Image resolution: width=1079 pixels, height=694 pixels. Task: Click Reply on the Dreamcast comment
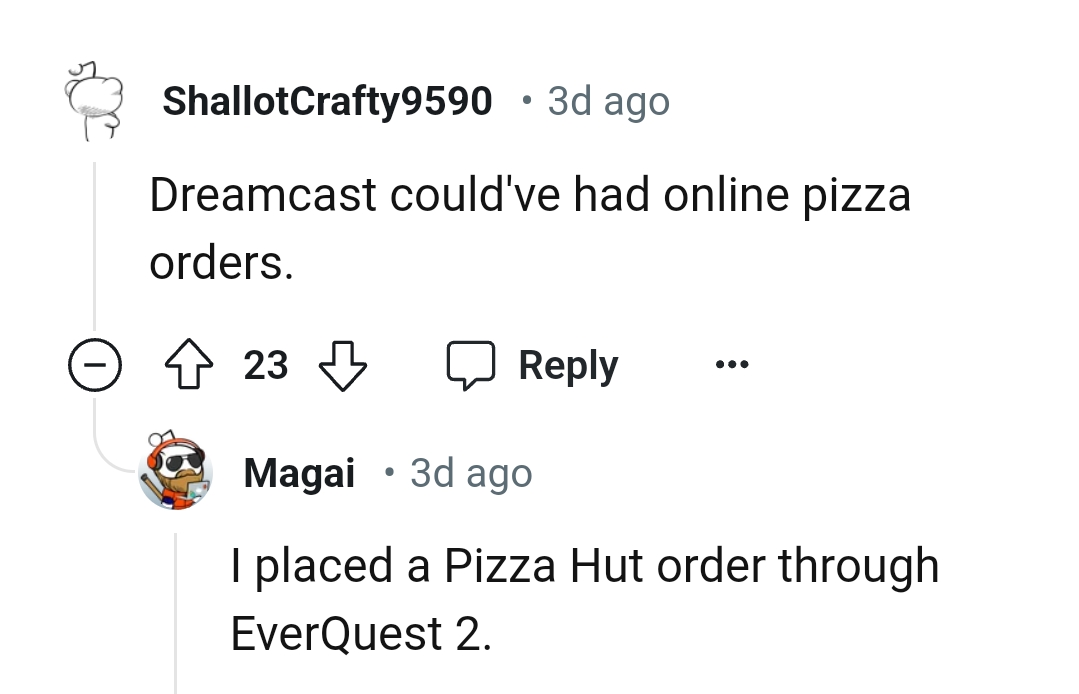point(567,364)
